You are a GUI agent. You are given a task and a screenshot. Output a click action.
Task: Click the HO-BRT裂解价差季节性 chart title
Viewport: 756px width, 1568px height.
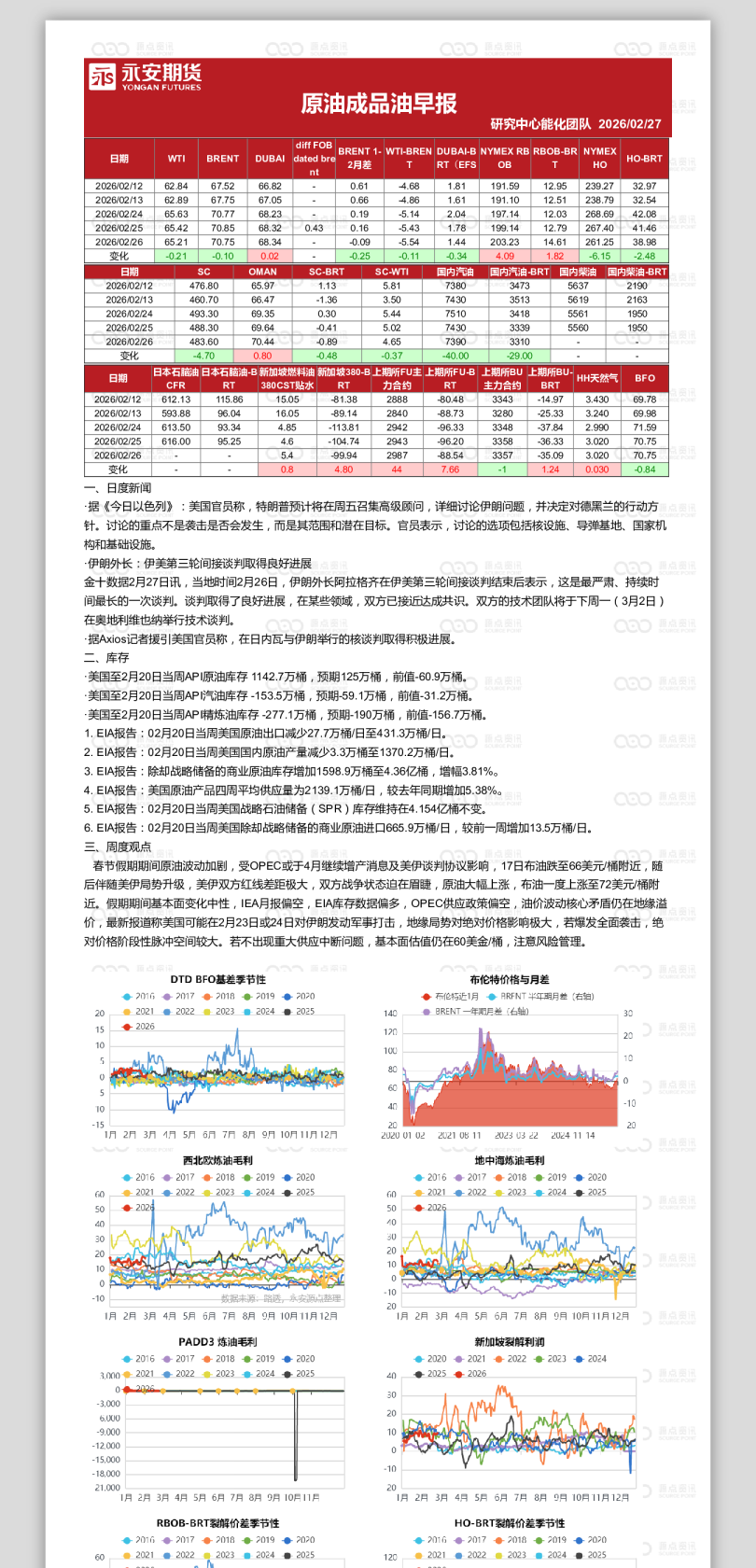[x=509, y=1523]
